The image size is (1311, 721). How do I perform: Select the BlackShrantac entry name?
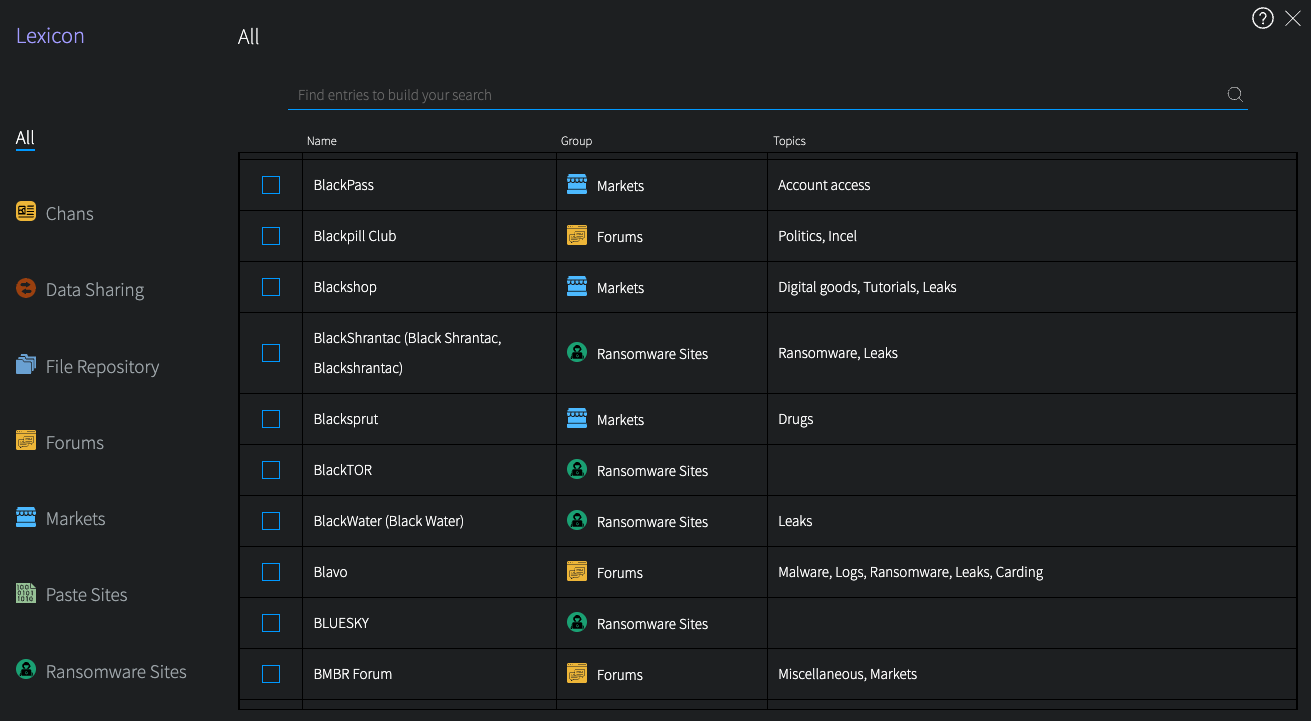coord(408,353)
